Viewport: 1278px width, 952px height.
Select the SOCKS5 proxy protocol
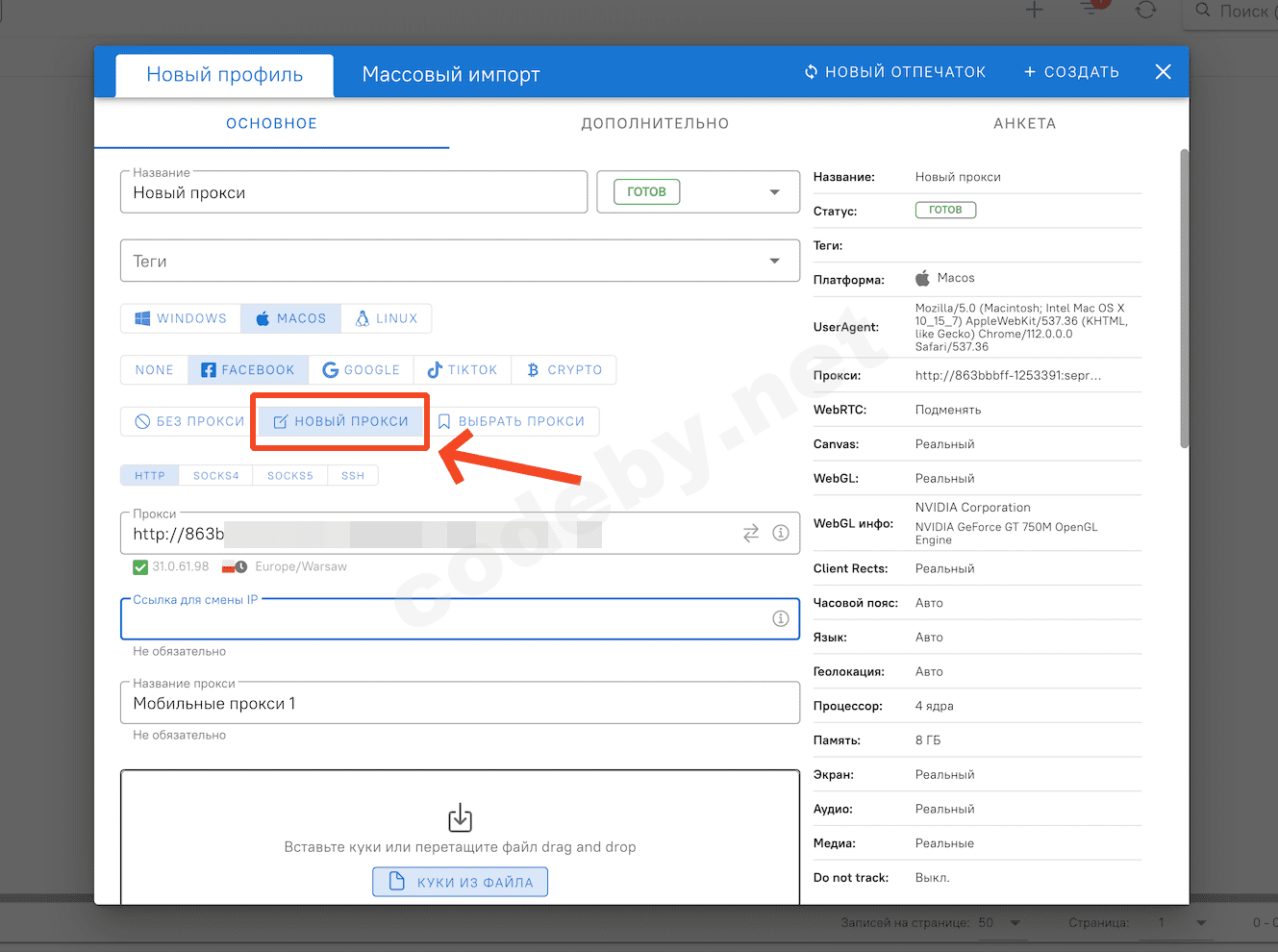pos(289,476)
